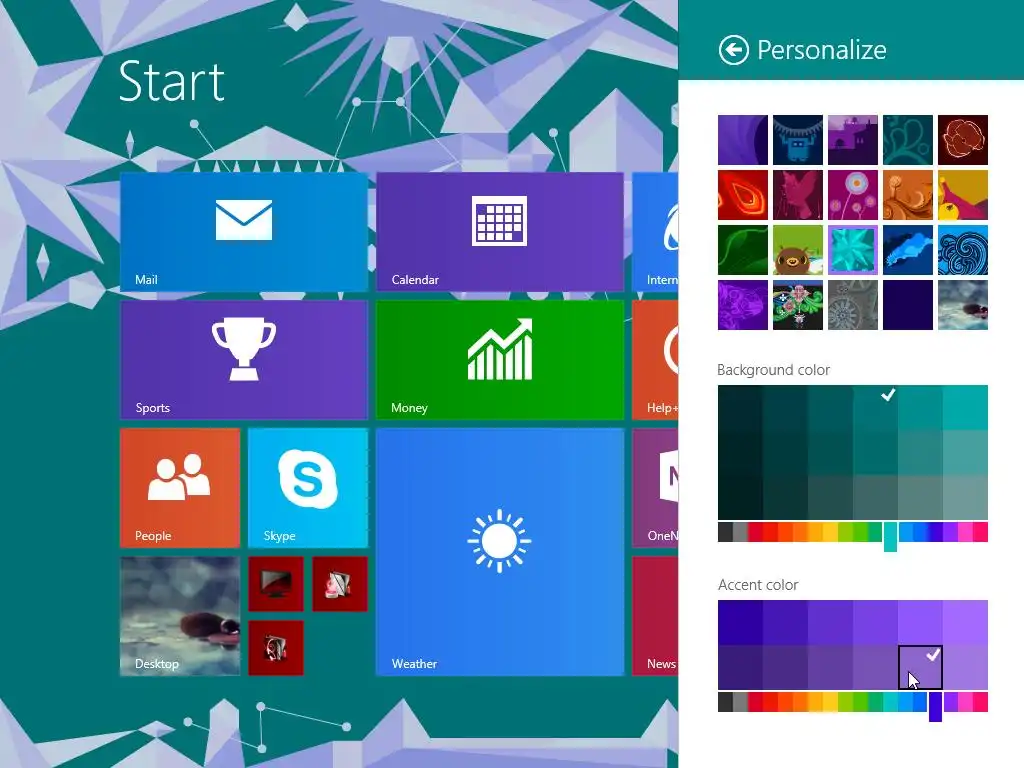This screenshot has height=768, width=1024.
Task: Click the teal marker on Background hue strip
Action: [890, 536]
